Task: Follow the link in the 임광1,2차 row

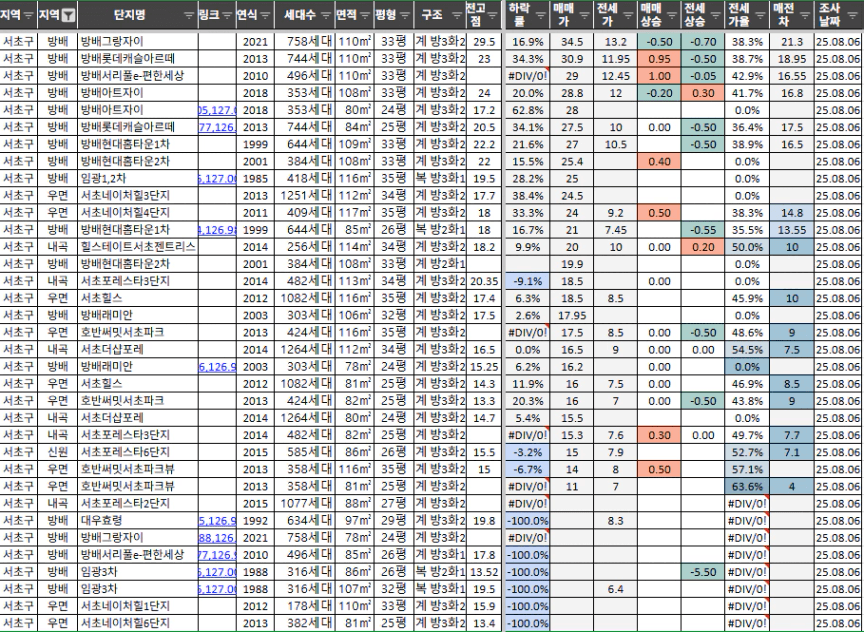Action: tap(217, 179)
